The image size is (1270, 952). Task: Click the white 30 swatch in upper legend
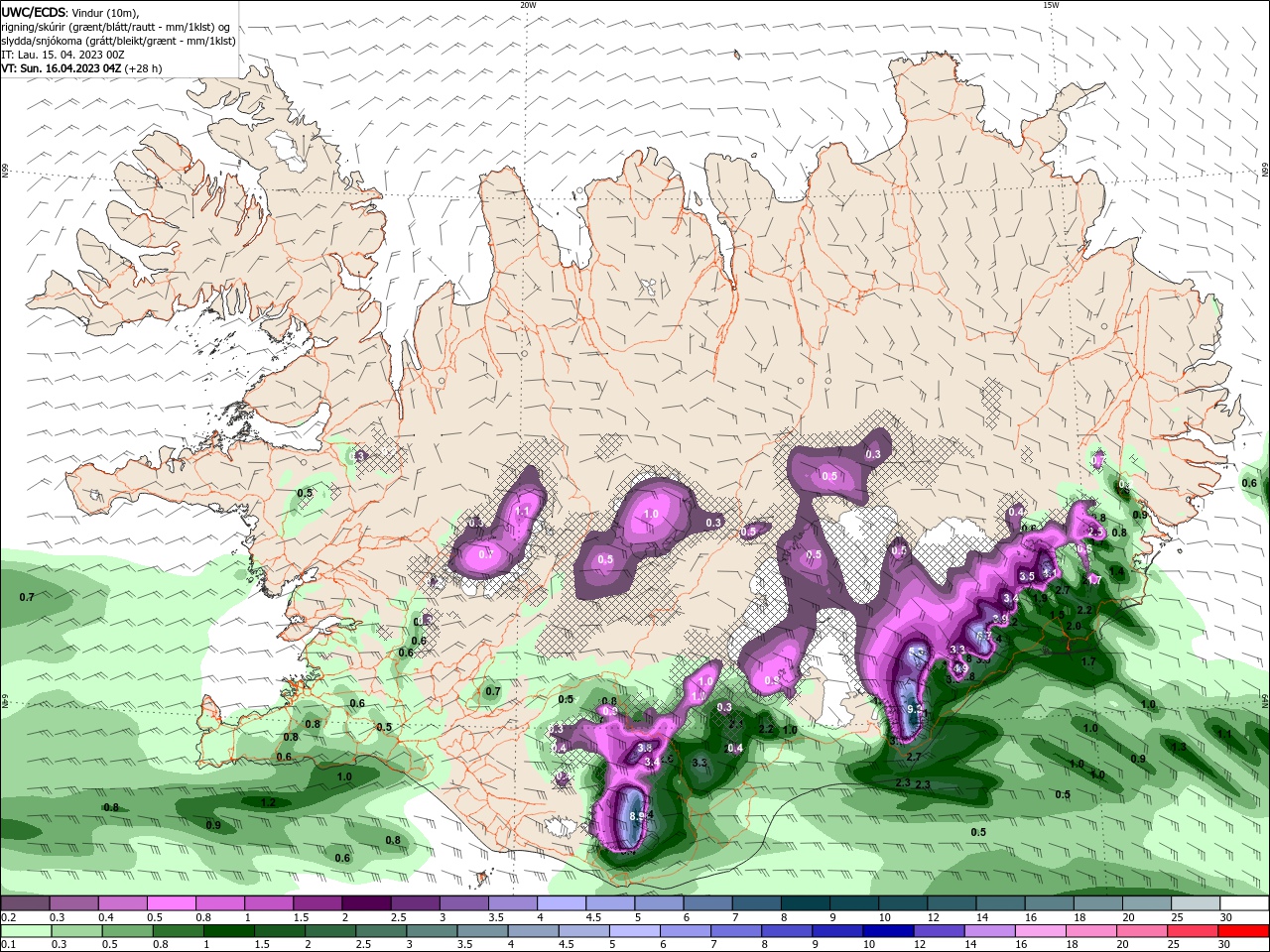(x=1244, y=903)
